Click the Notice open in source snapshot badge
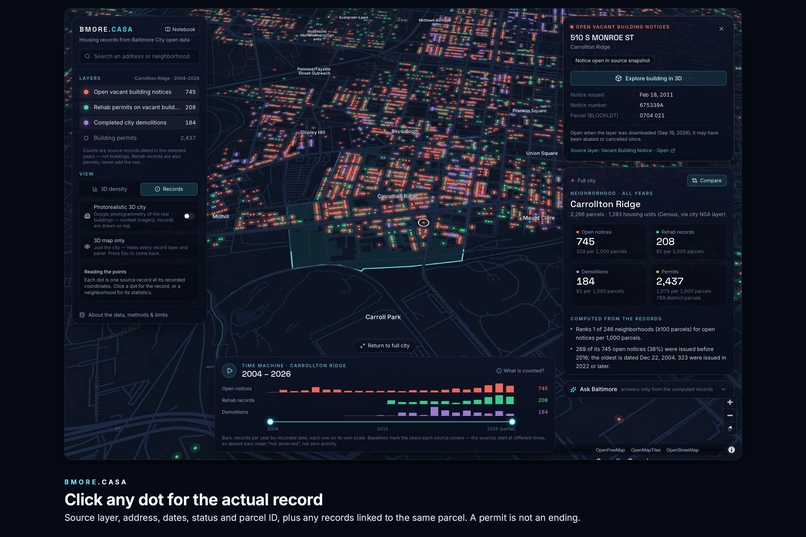Viewport: 806px width, 537px height. coord(612,61)
